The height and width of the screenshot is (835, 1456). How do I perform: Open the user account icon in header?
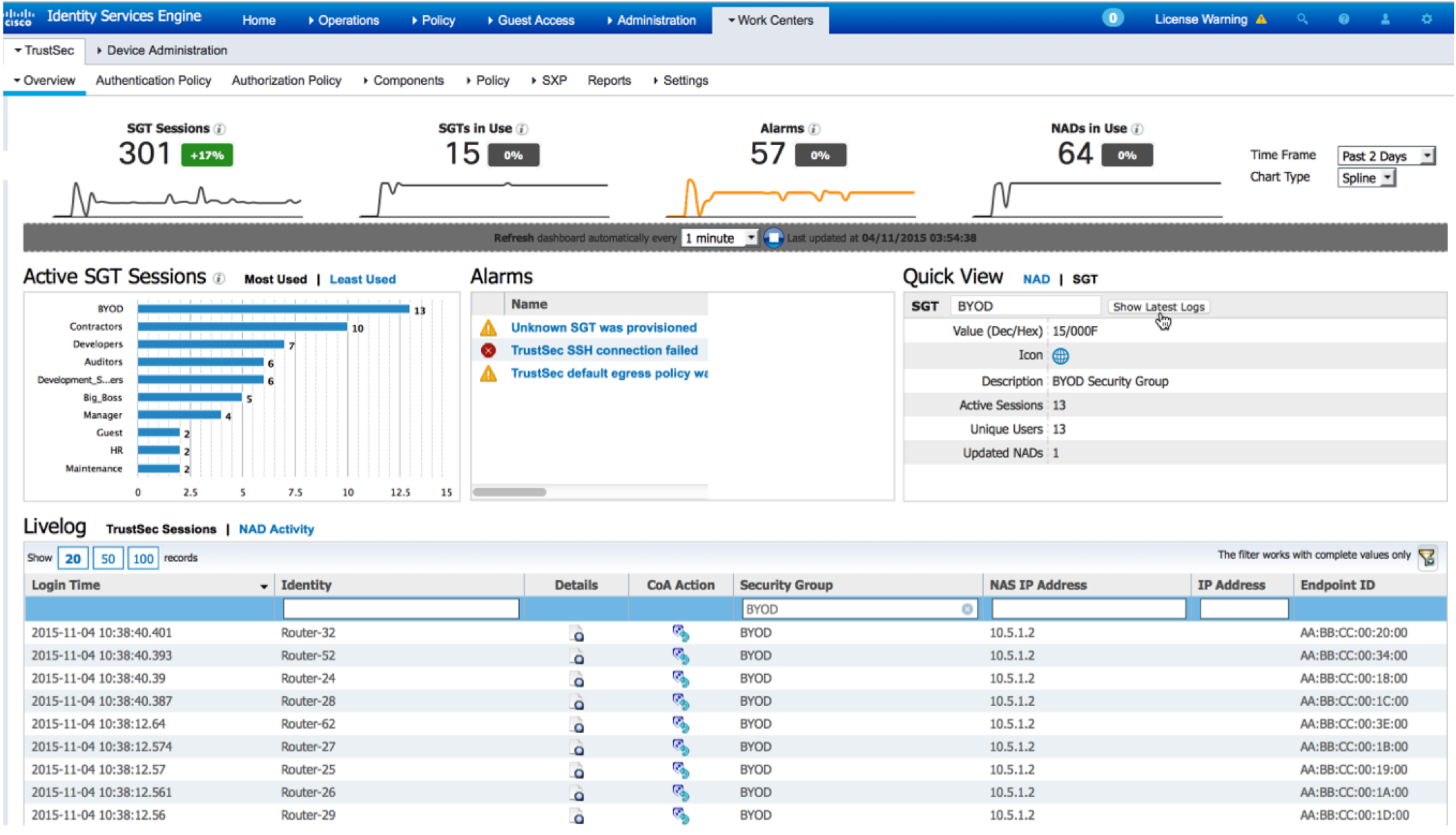(1385, 19)
